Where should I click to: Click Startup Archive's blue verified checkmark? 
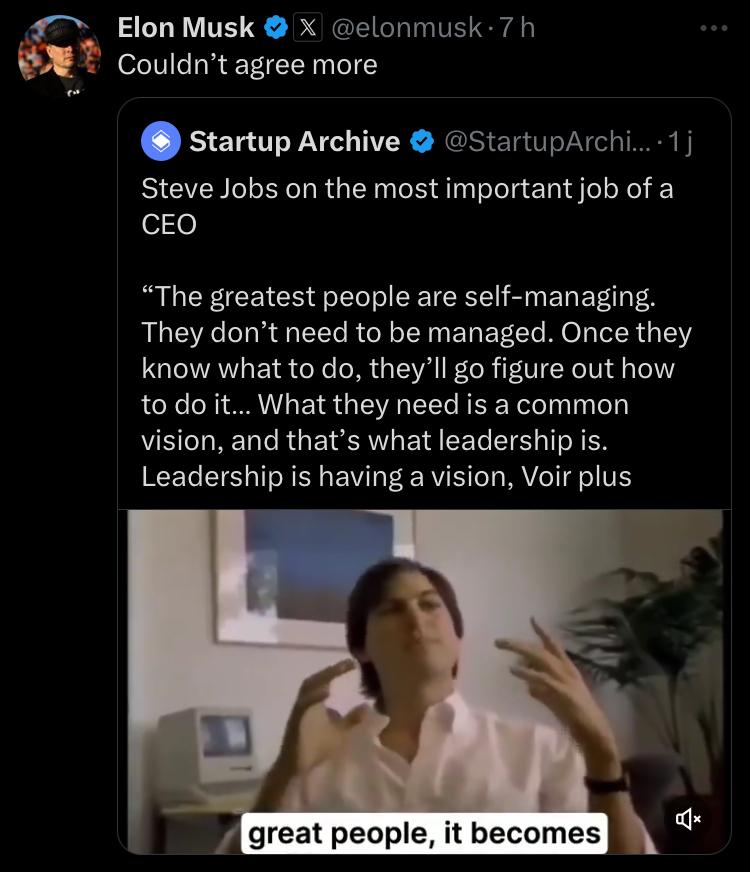(x=422, y=142)
